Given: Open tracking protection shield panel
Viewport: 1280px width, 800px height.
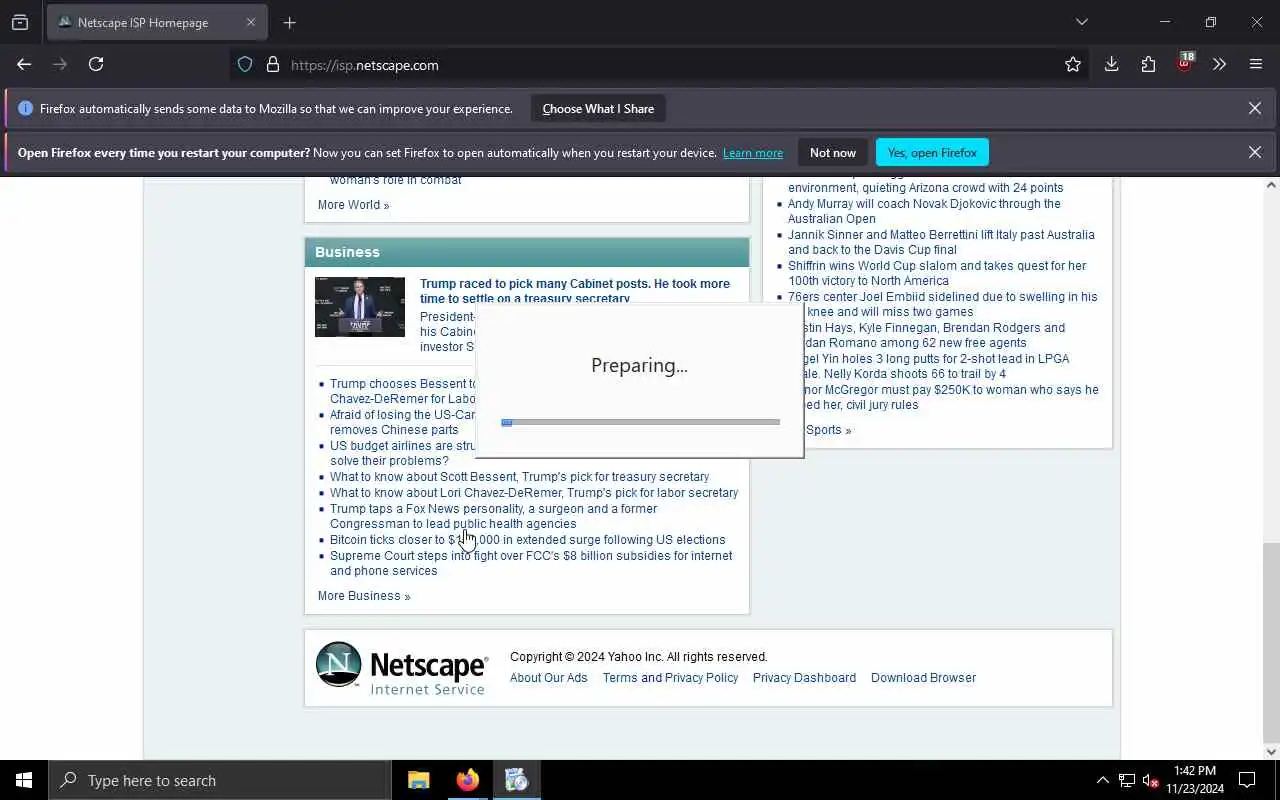Looking at the screenshot, I should pos(245,65).
